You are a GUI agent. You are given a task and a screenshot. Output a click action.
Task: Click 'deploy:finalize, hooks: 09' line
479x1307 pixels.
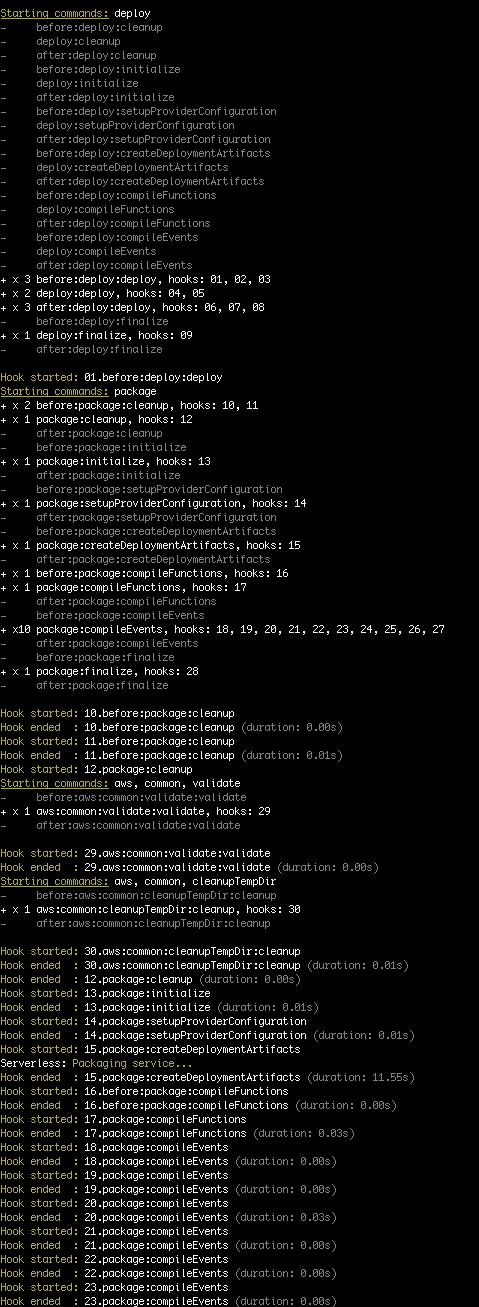[x=96, y=335]
